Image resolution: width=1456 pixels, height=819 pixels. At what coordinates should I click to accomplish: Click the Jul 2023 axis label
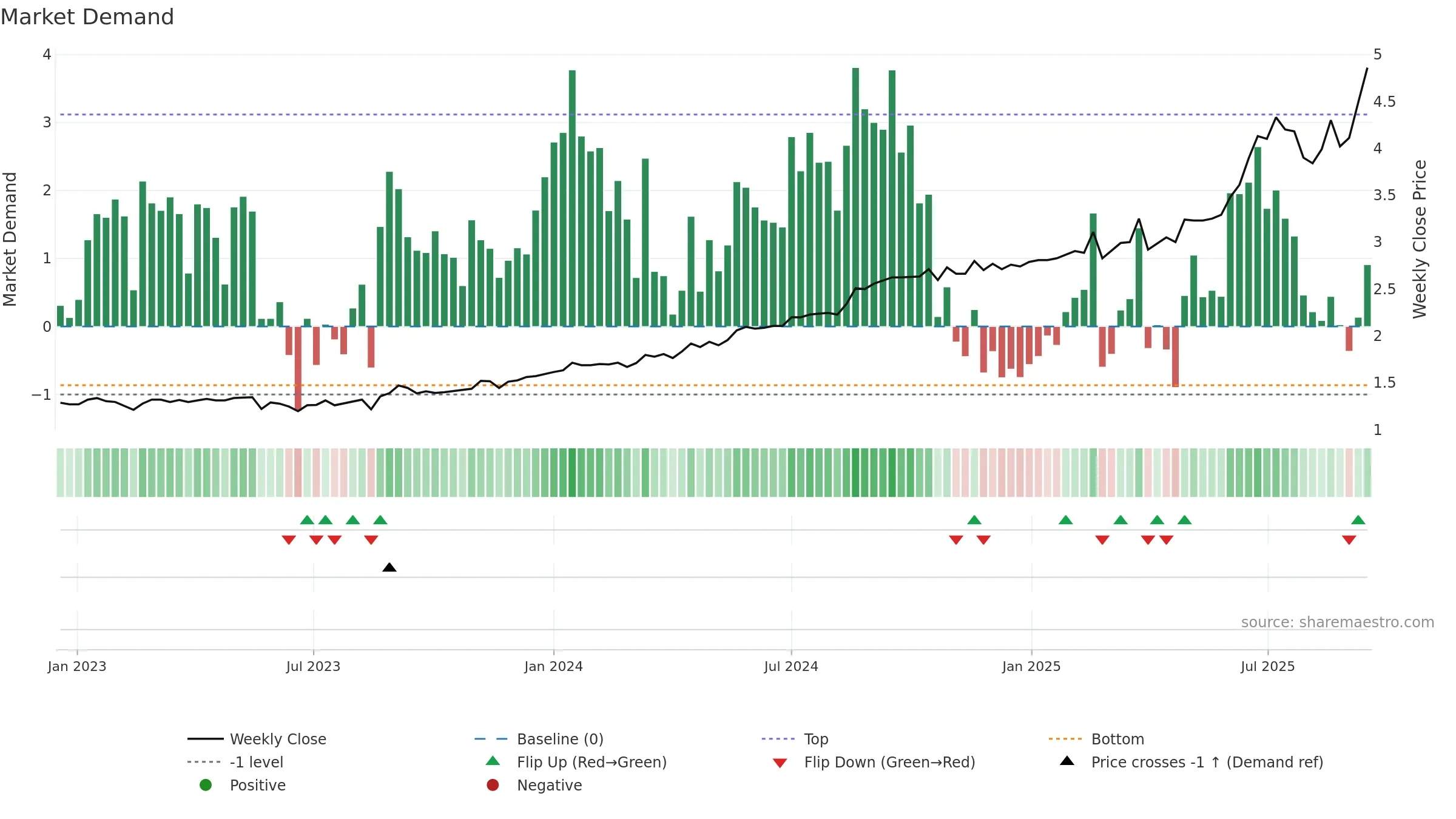point(313,667)
